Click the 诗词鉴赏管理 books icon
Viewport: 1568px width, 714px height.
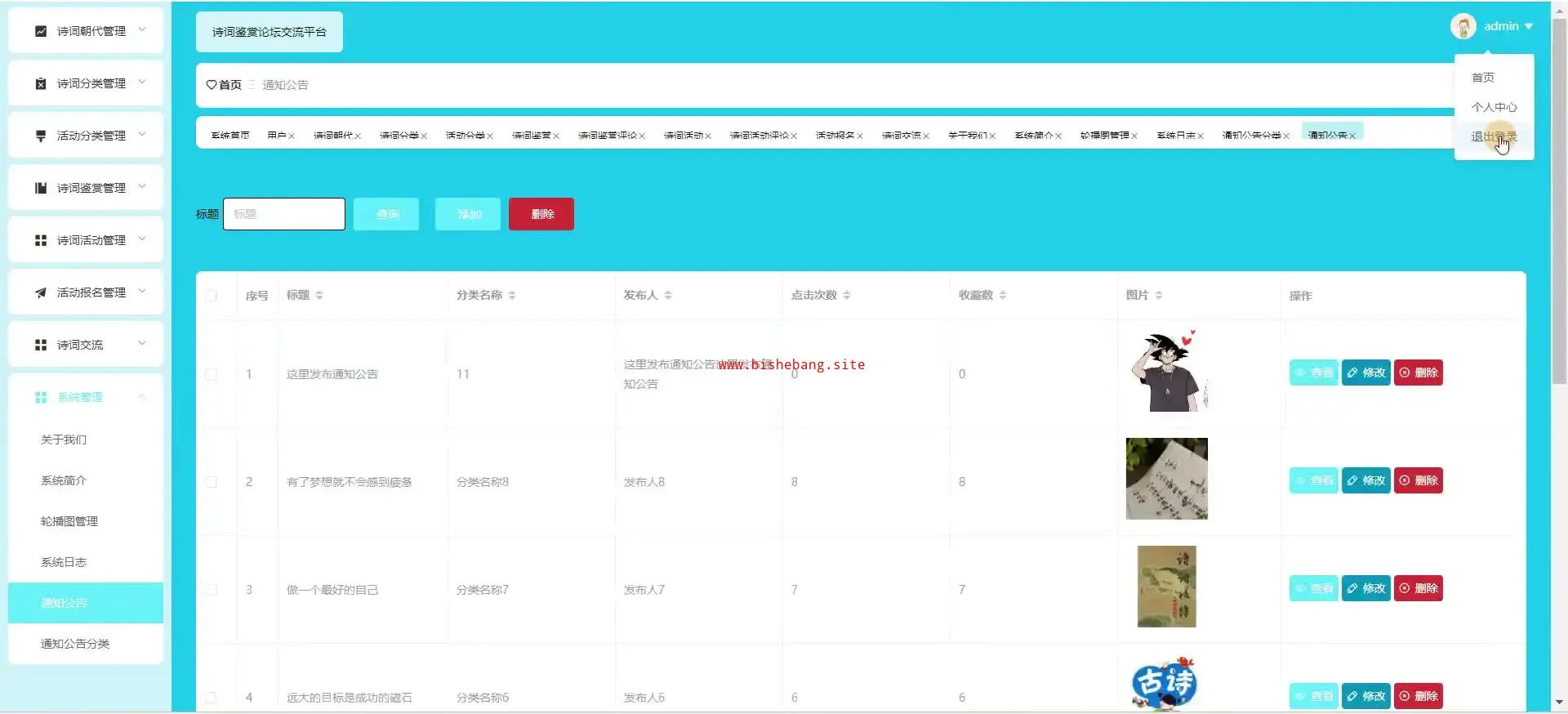[41, 188]
